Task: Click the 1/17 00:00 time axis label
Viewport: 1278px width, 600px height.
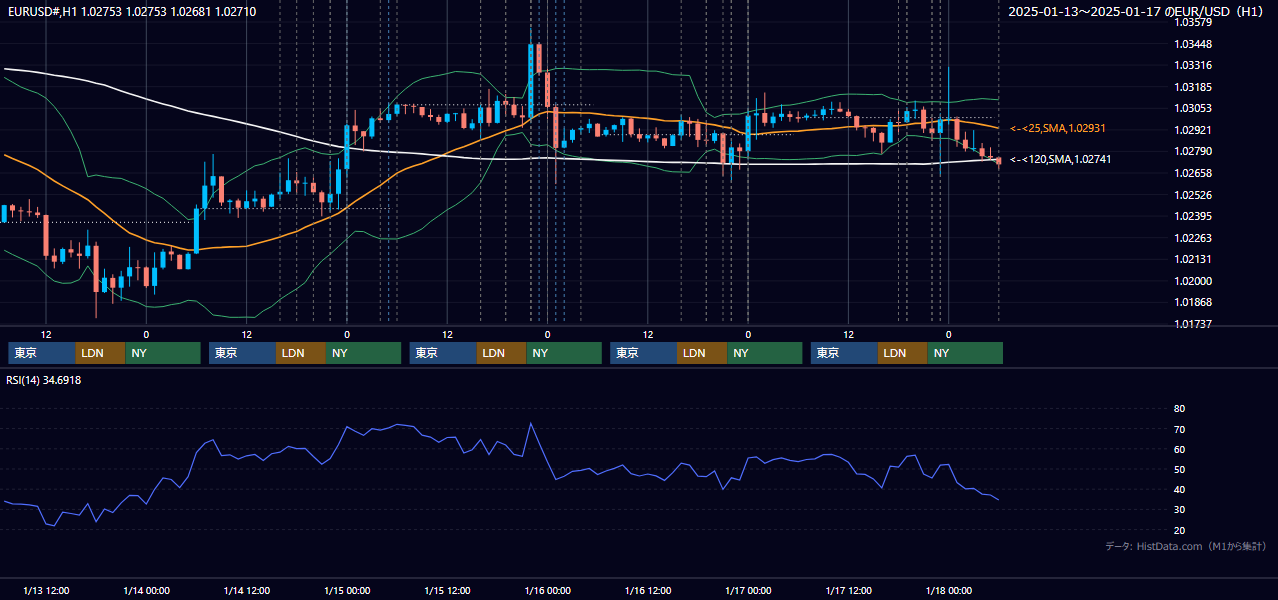Action: coord(748,591)
